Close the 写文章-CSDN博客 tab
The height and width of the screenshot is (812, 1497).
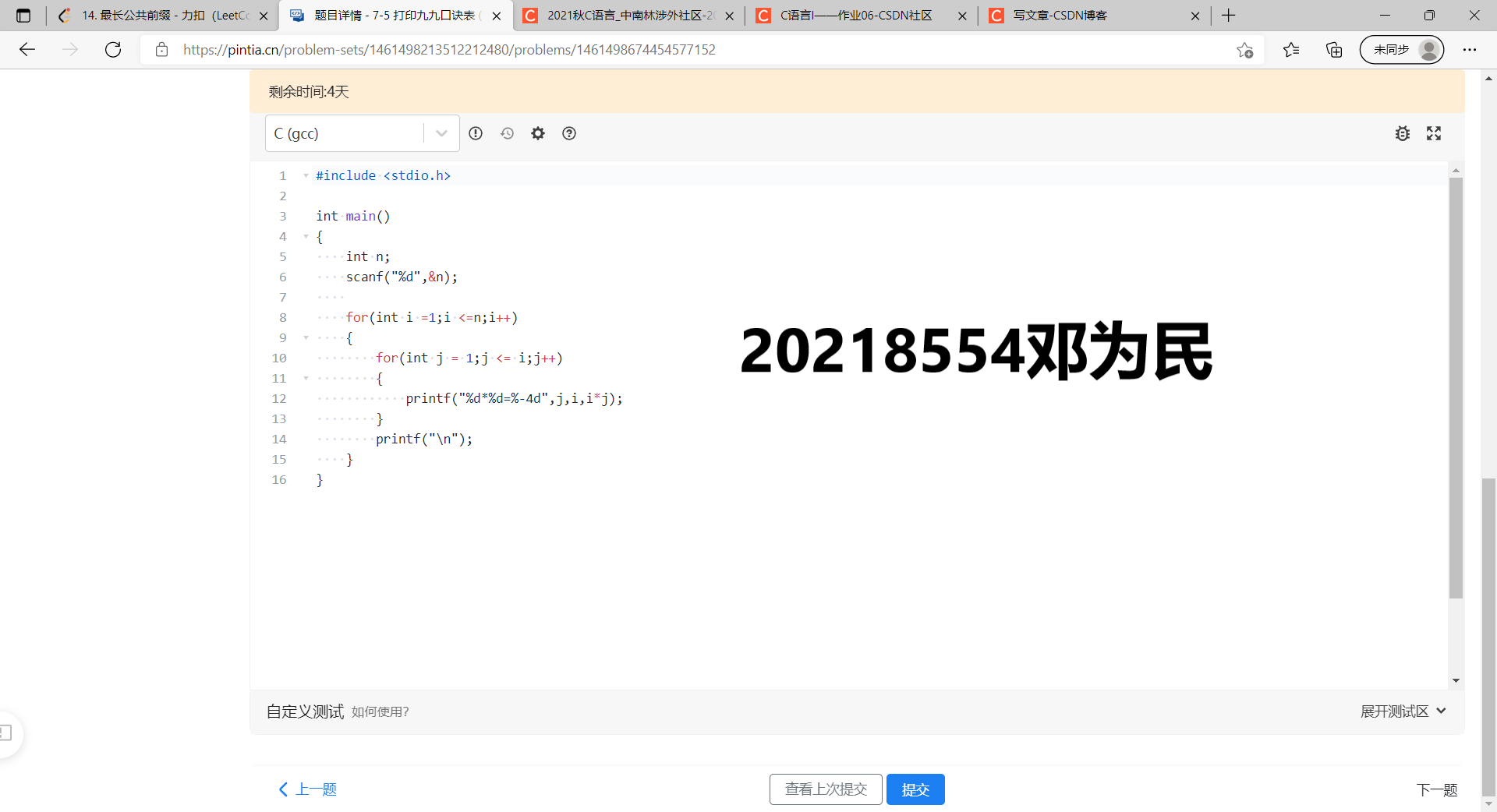1195,16
